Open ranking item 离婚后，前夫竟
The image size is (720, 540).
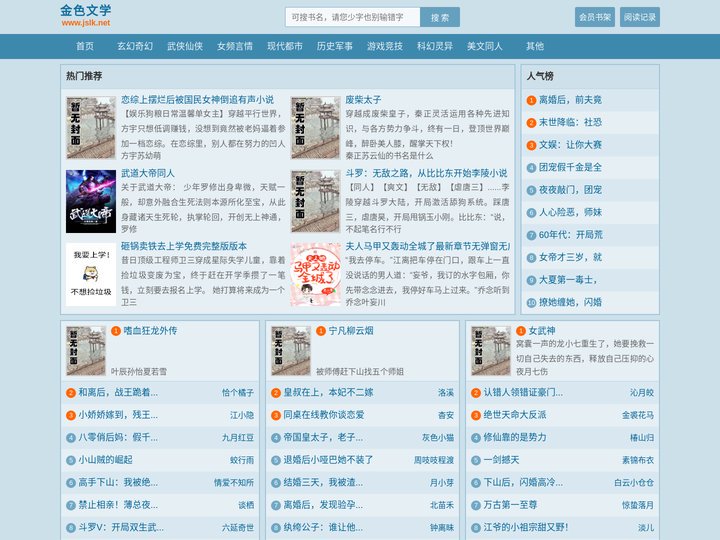pyautogui.click(x=570, y=100)
